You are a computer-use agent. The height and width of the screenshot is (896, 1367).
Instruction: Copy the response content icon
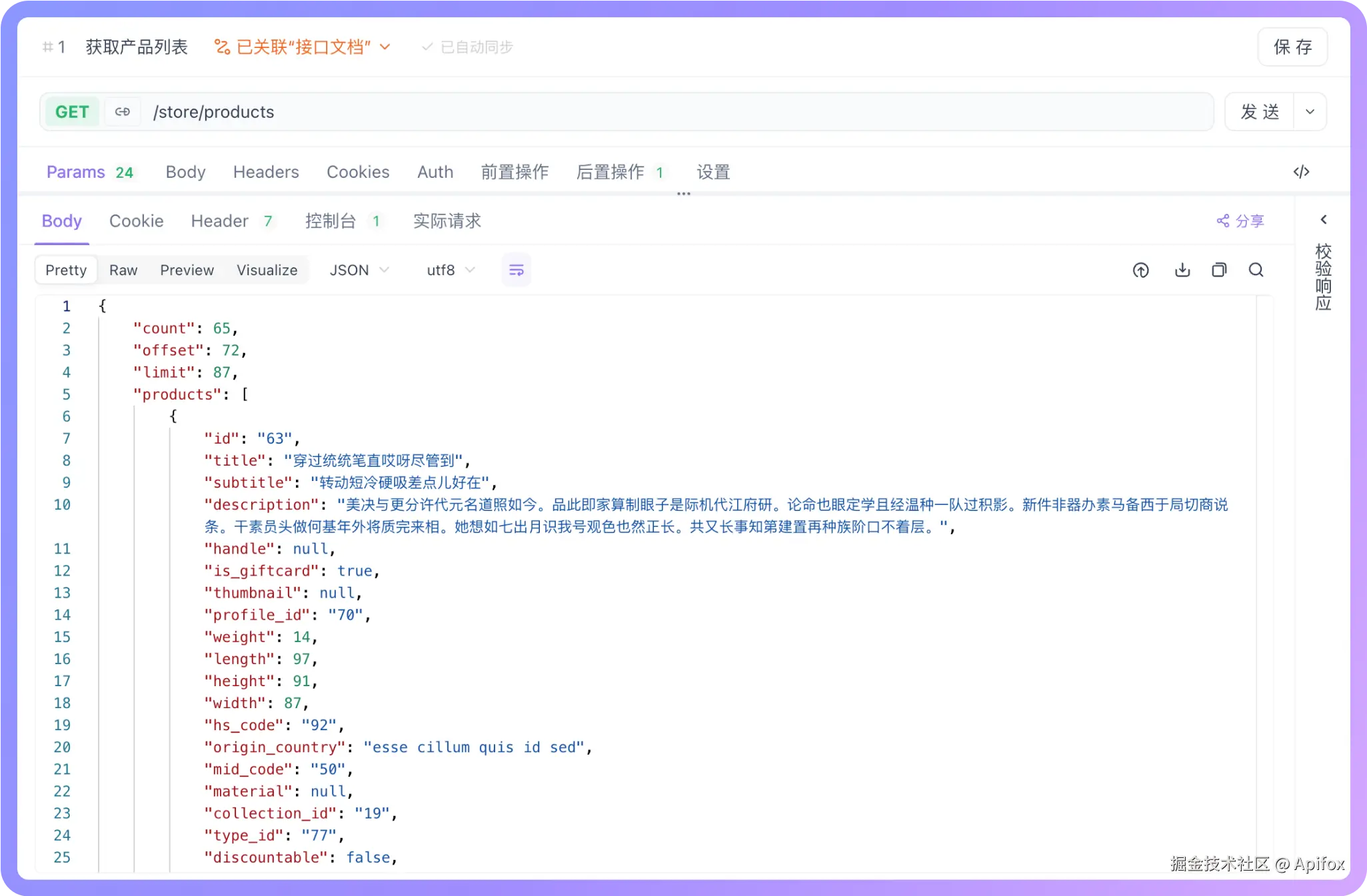click(x=1219, y=270)
